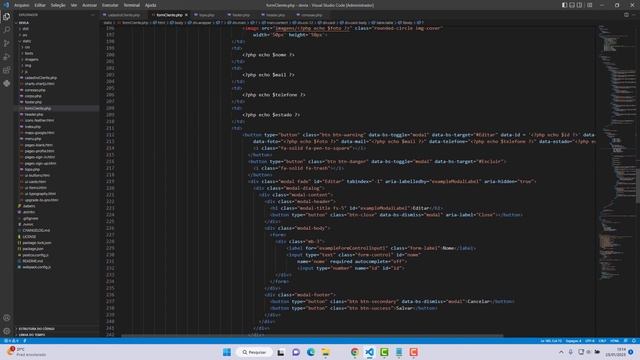Click the taskbar Pesquisar search box
This screenshot has width=640, height=360.
254,352
